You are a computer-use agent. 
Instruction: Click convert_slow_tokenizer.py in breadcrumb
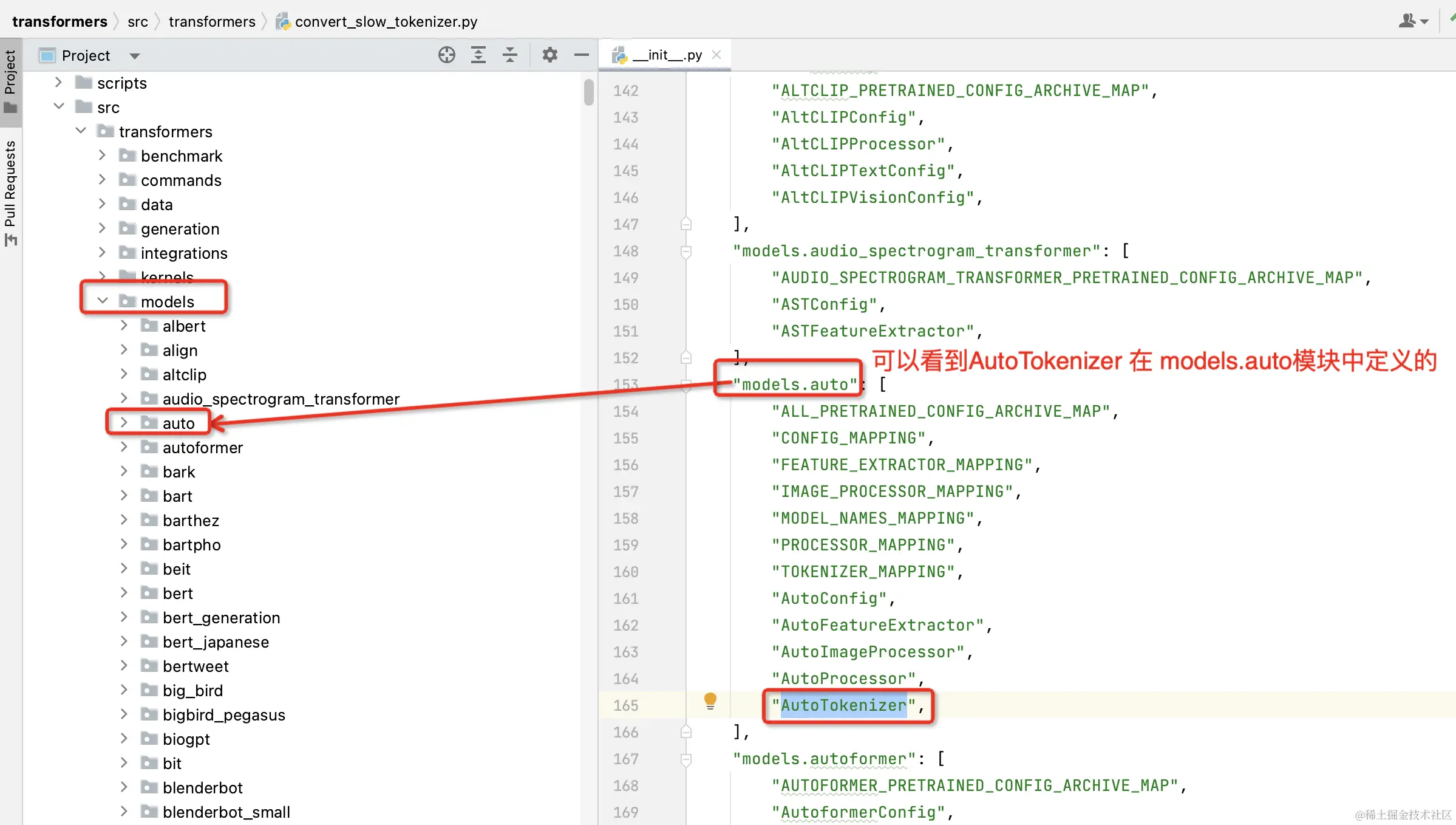pyautogui.click(x=386, y=22)
